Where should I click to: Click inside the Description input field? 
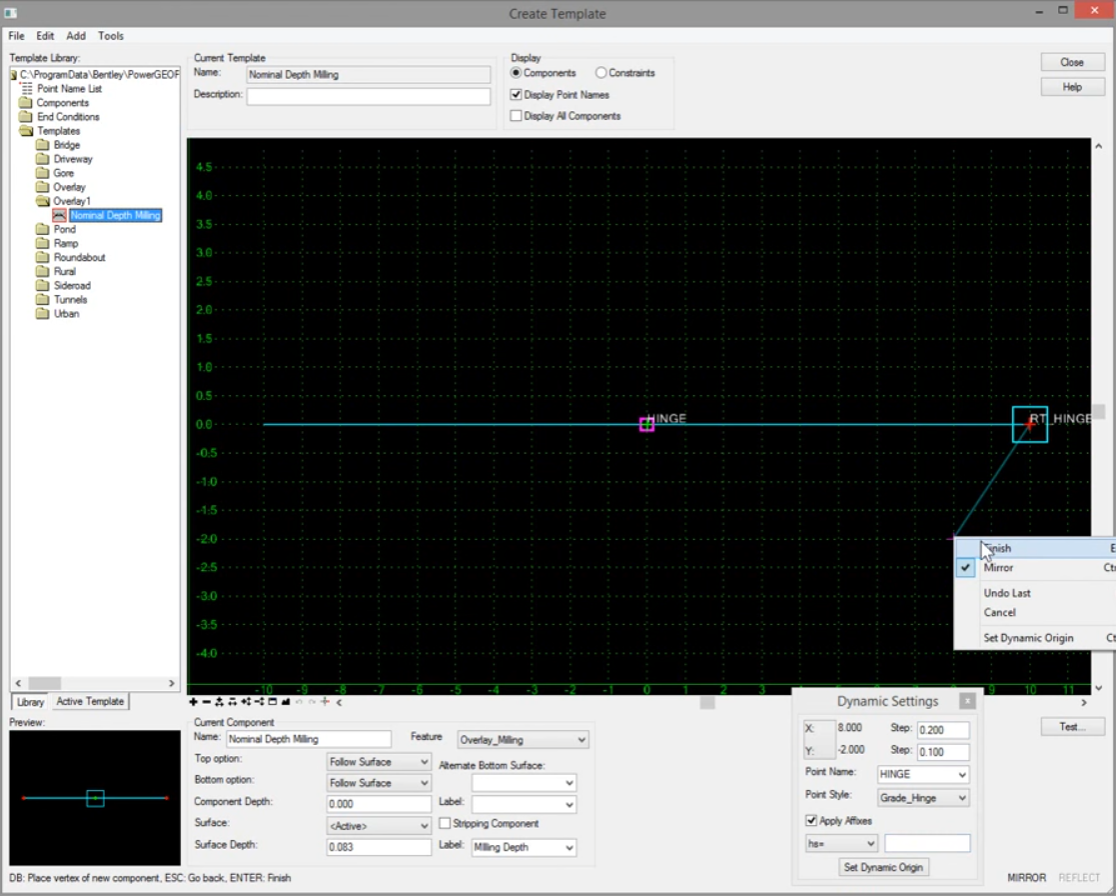click(368, 95)
